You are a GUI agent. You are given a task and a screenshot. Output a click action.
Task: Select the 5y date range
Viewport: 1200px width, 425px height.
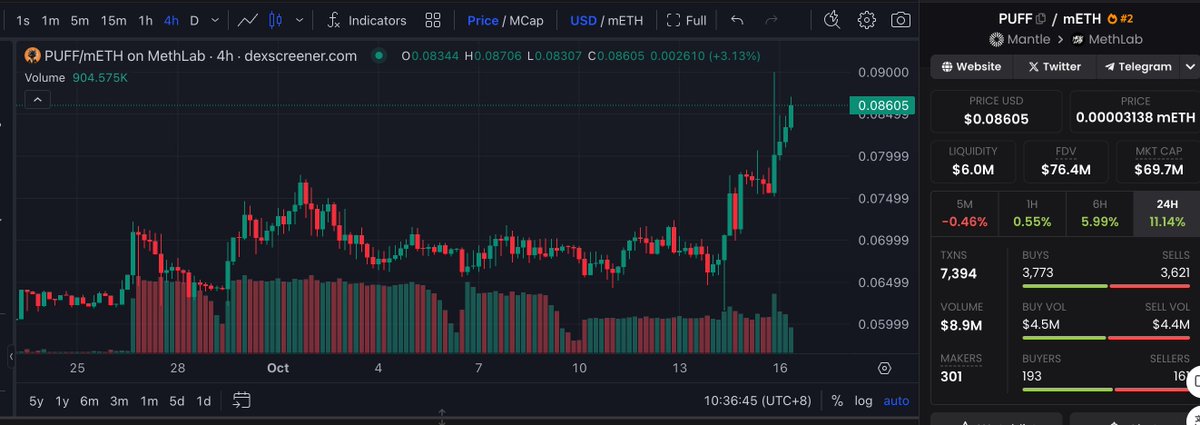tap(36, 401)
